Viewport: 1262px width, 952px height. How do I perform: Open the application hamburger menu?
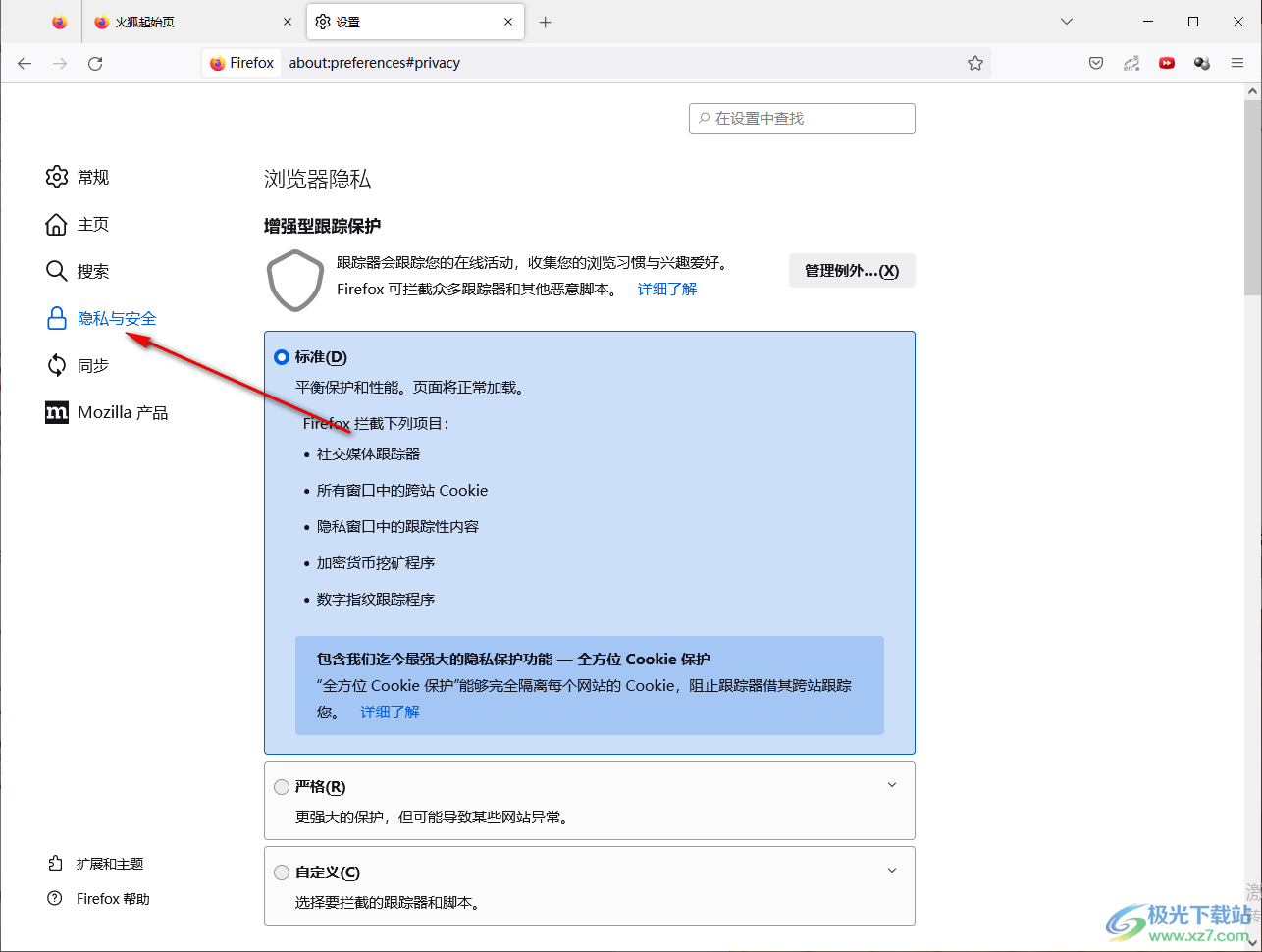[x=1237, y=63]
